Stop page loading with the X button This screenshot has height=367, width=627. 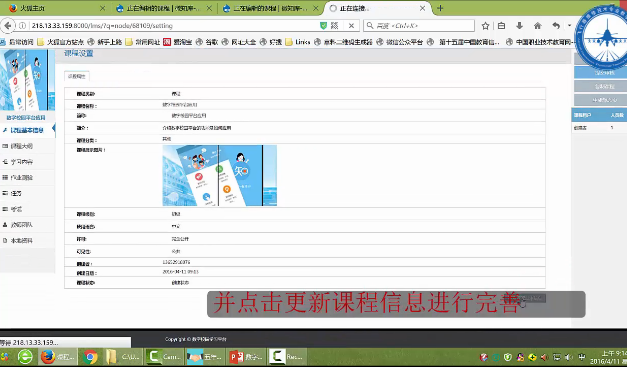(x=351, y=26)
